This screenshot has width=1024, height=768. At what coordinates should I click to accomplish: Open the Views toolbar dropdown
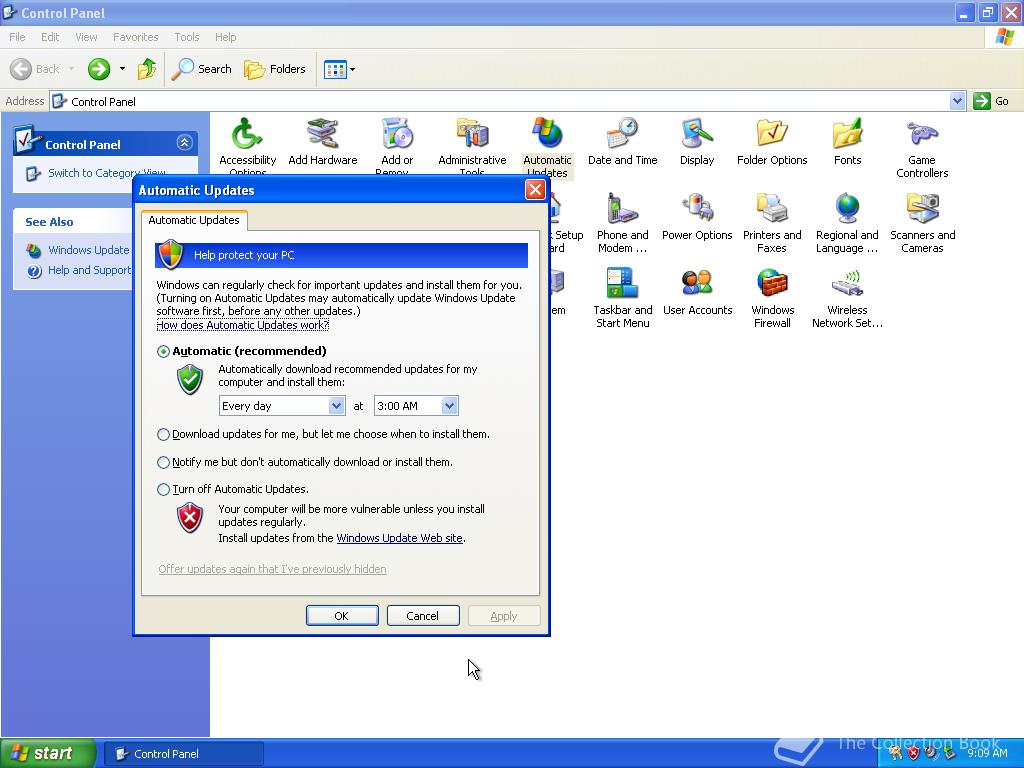click(339, 69)
